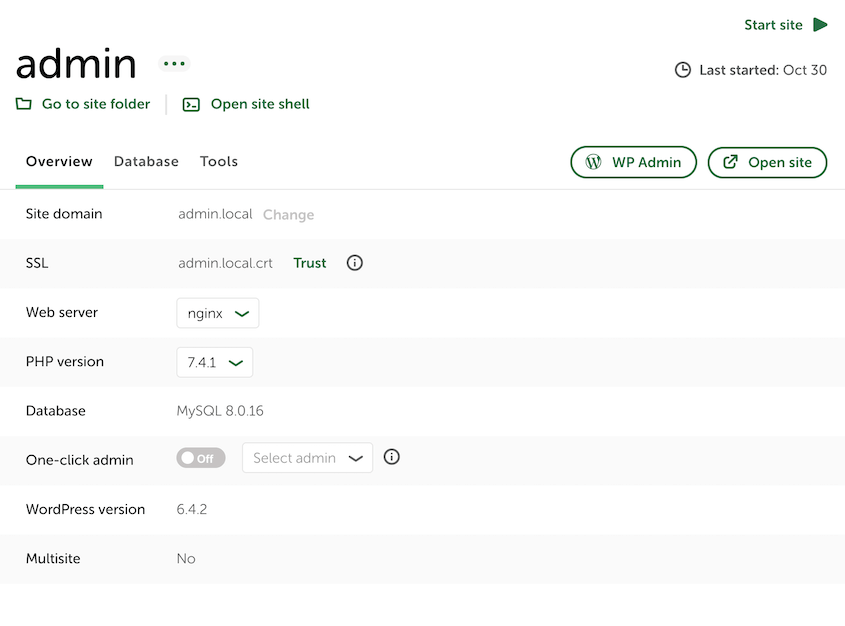Image resolution: width=845 pixels, height=626 pixels.
Task: Click the PHP version row label
Action: (x=65, y=361)
